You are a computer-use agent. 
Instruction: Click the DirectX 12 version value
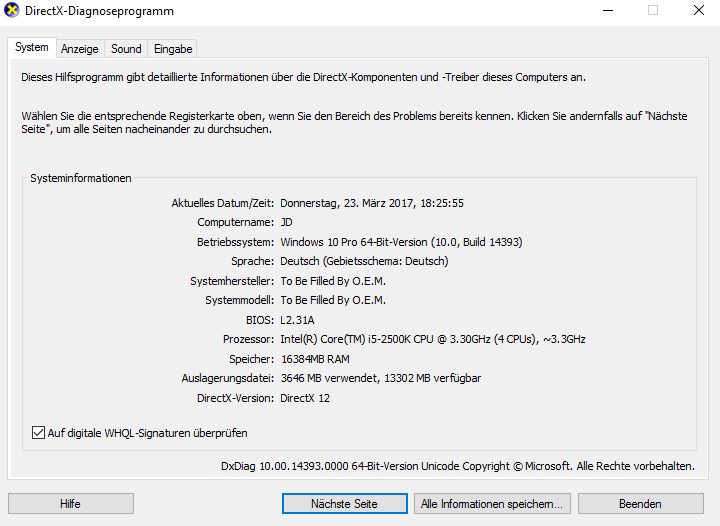305,398
